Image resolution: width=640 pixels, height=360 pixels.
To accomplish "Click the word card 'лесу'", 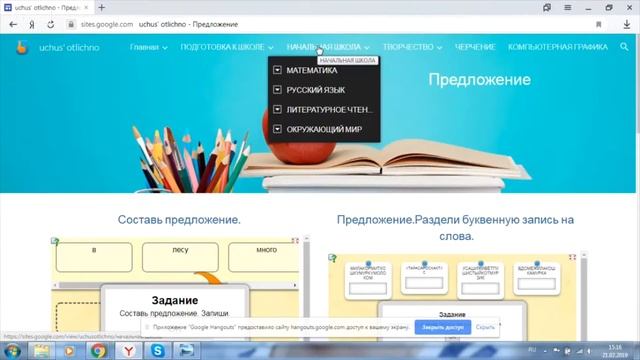I will pyautogui.click(x=180, y=257).
